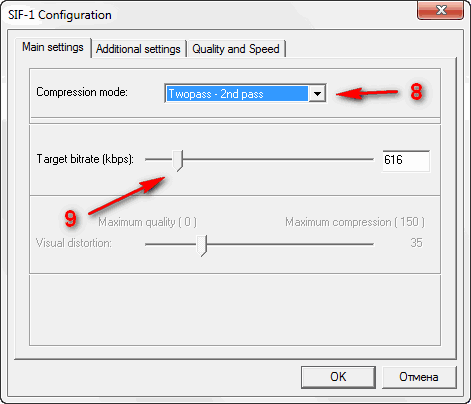Image resolution: width=471 pixels, height=404 pixels.
Task: Click the Visual distortion slider thumb
Action: (x=202, y=245)
